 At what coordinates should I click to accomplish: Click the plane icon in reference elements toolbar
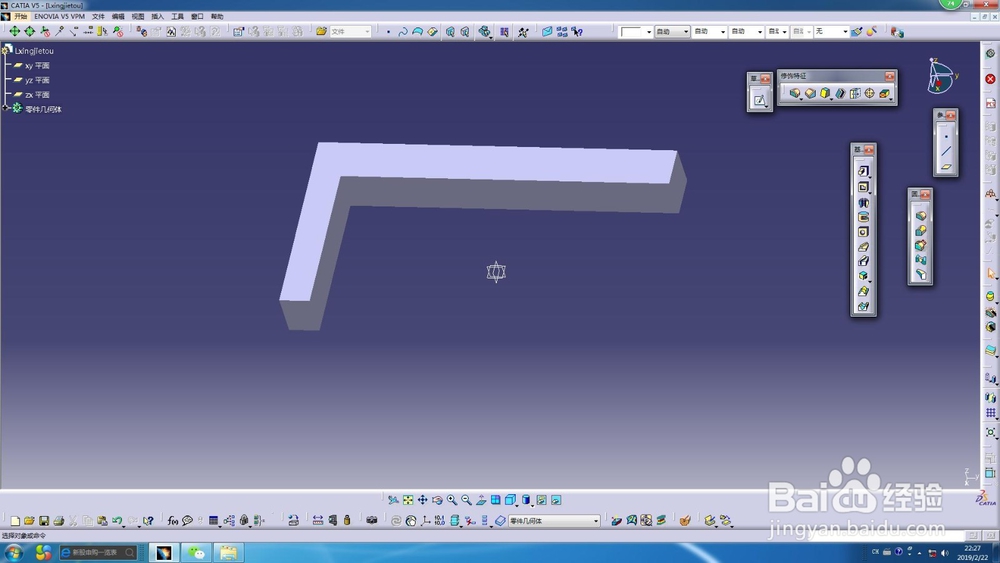(946, 166)
